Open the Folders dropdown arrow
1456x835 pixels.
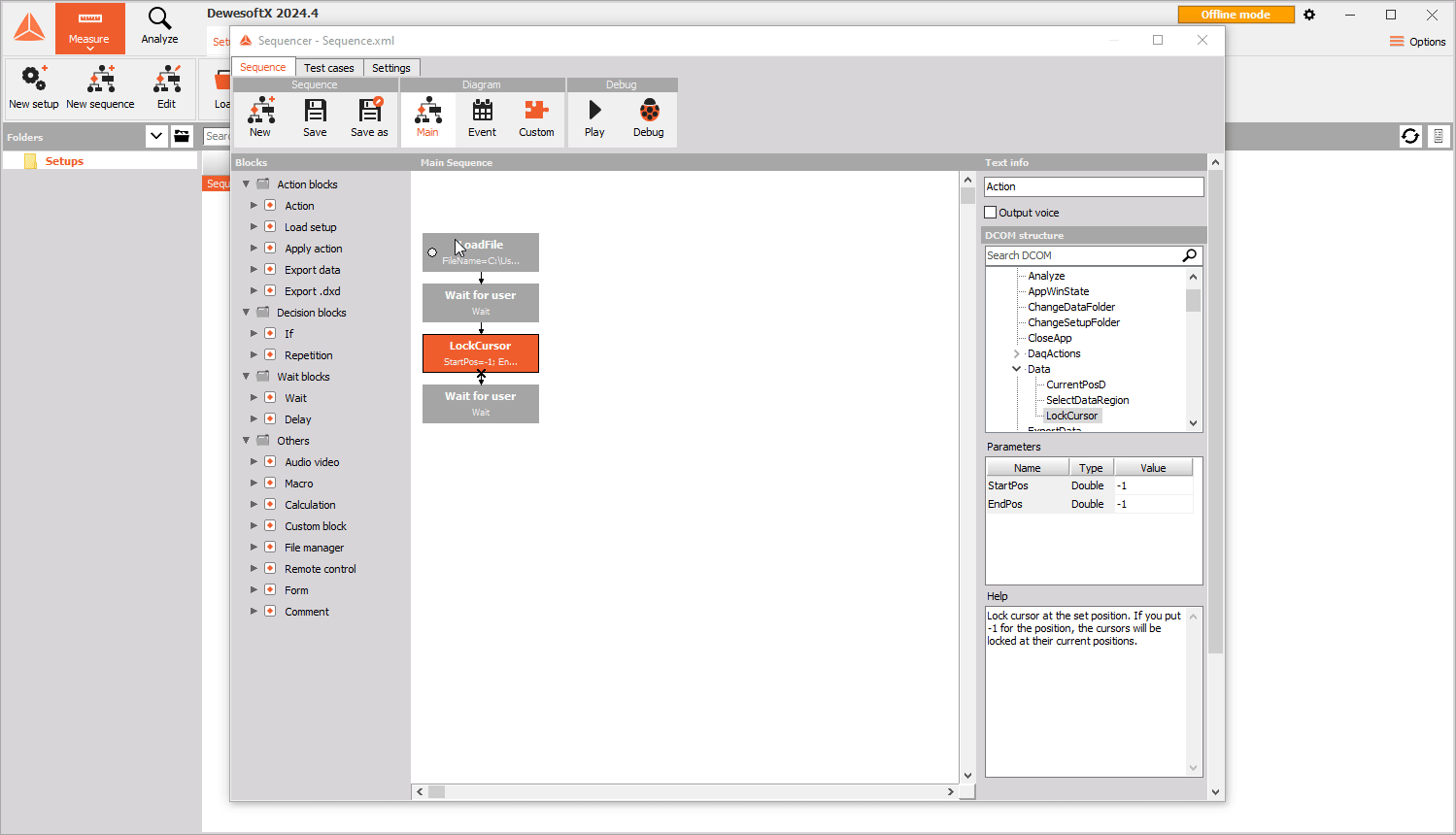point(156,136)
